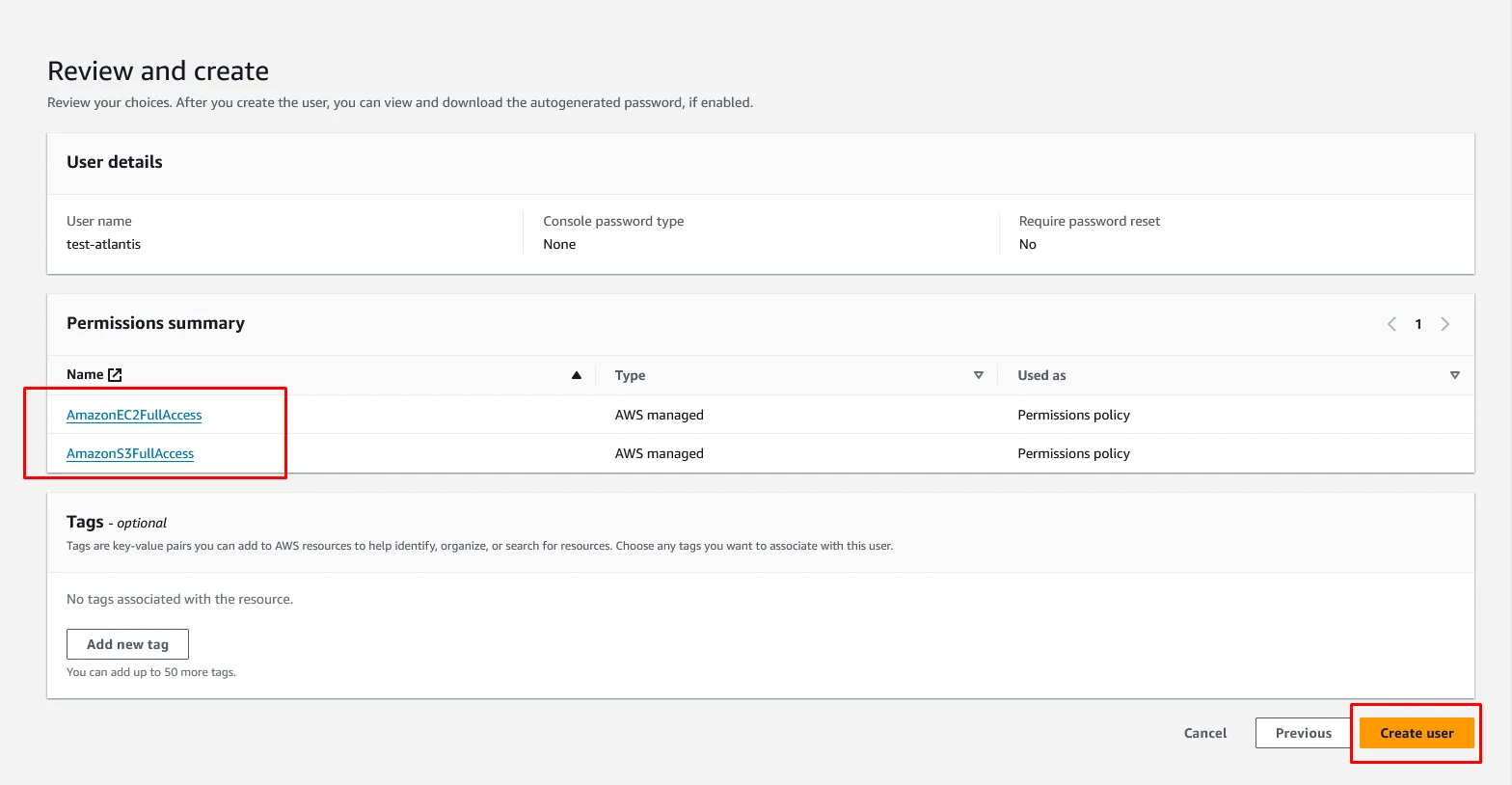
Task: Click the Review and create page title
Action: pos(158,70)
